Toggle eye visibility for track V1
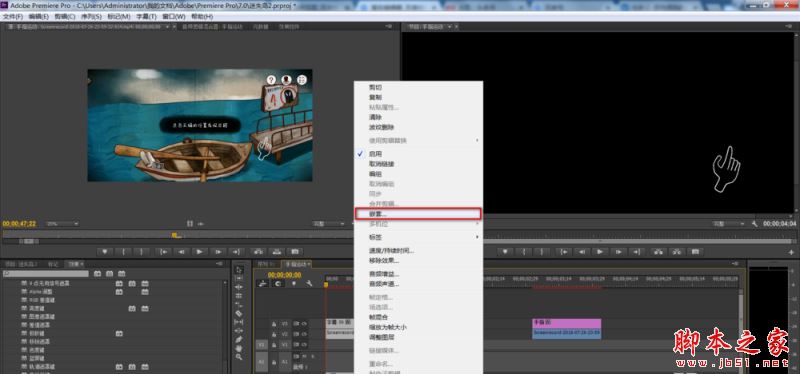The image size is (800, 374). click(304, 344)
